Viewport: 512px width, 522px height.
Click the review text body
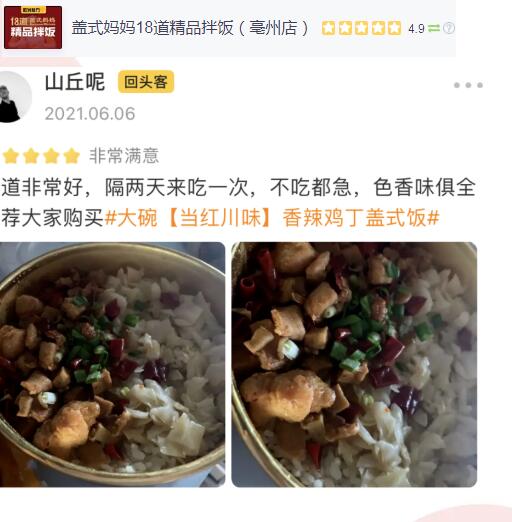click(238, 203)
